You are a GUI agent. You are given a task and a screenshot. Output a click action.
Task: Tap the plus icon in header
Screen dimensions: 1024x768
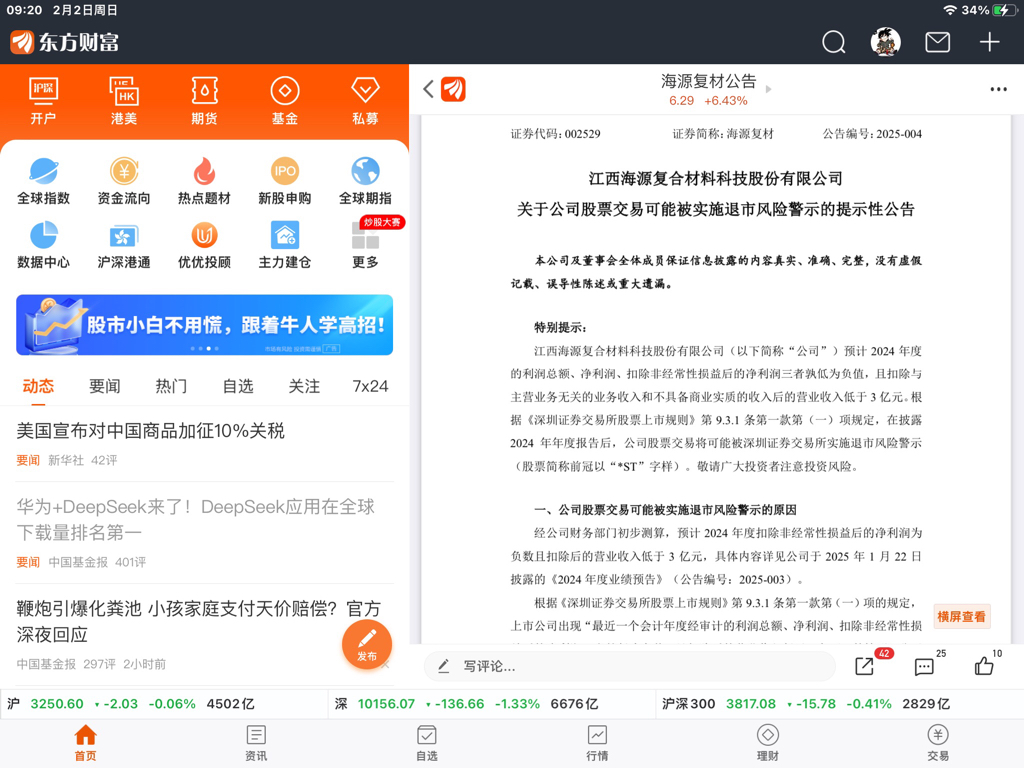989,42
